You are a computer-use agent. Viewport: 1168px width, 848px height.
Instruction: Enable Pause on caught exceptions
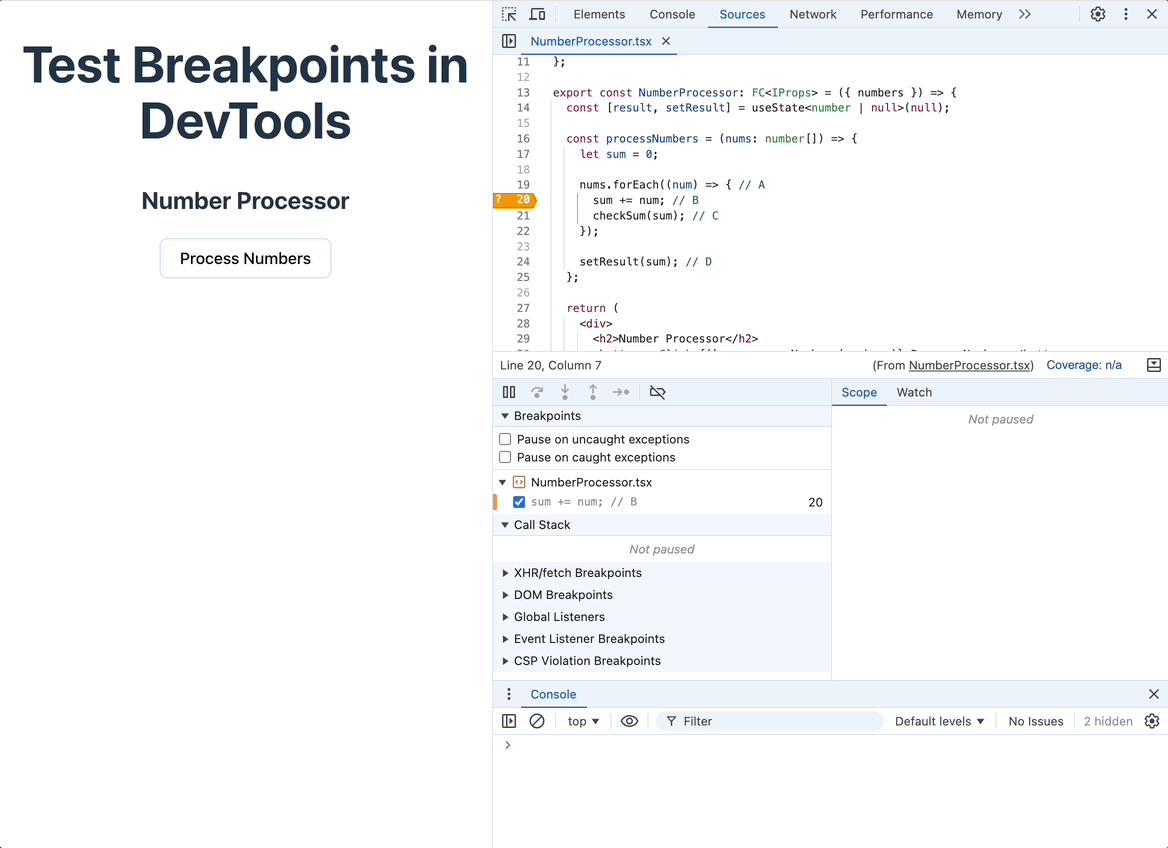[505, 458]
